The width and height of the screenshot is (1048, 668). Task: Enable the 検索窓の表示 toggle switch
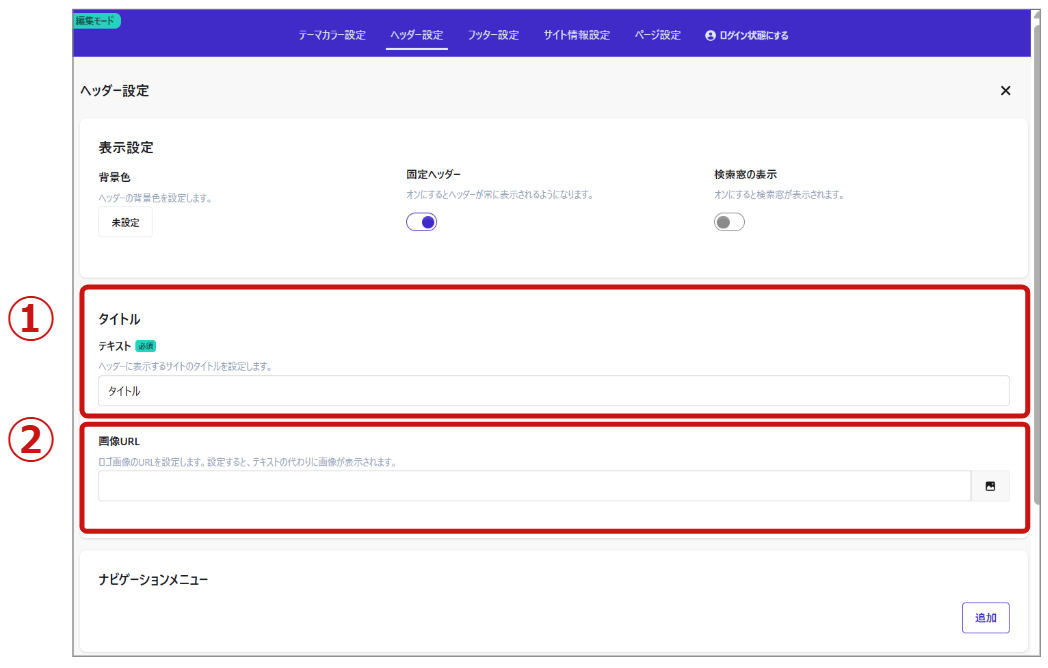[x=729, y=222]
